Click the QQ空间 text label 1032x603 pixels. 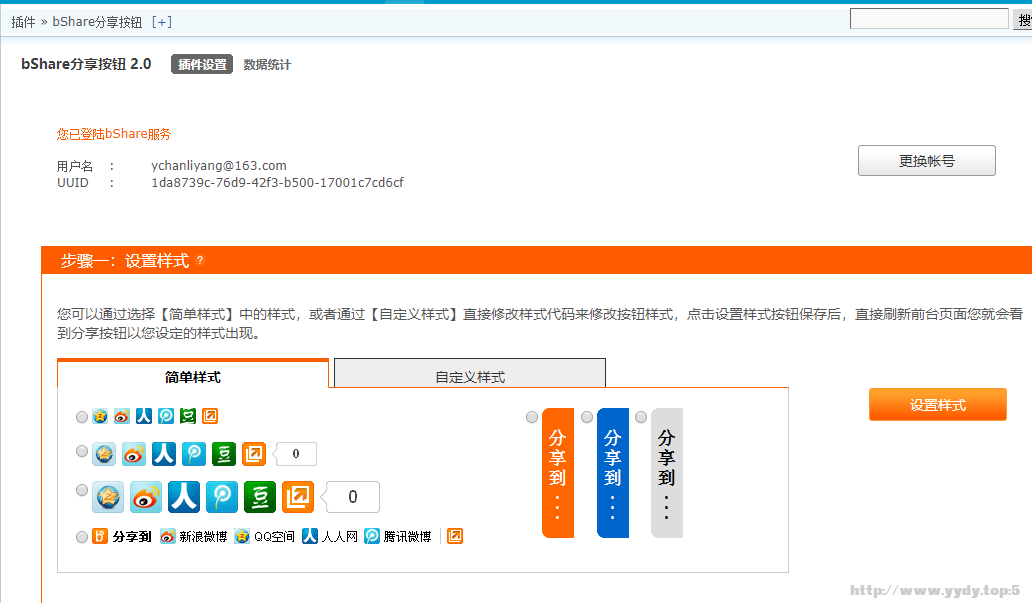tap(274, 537)
